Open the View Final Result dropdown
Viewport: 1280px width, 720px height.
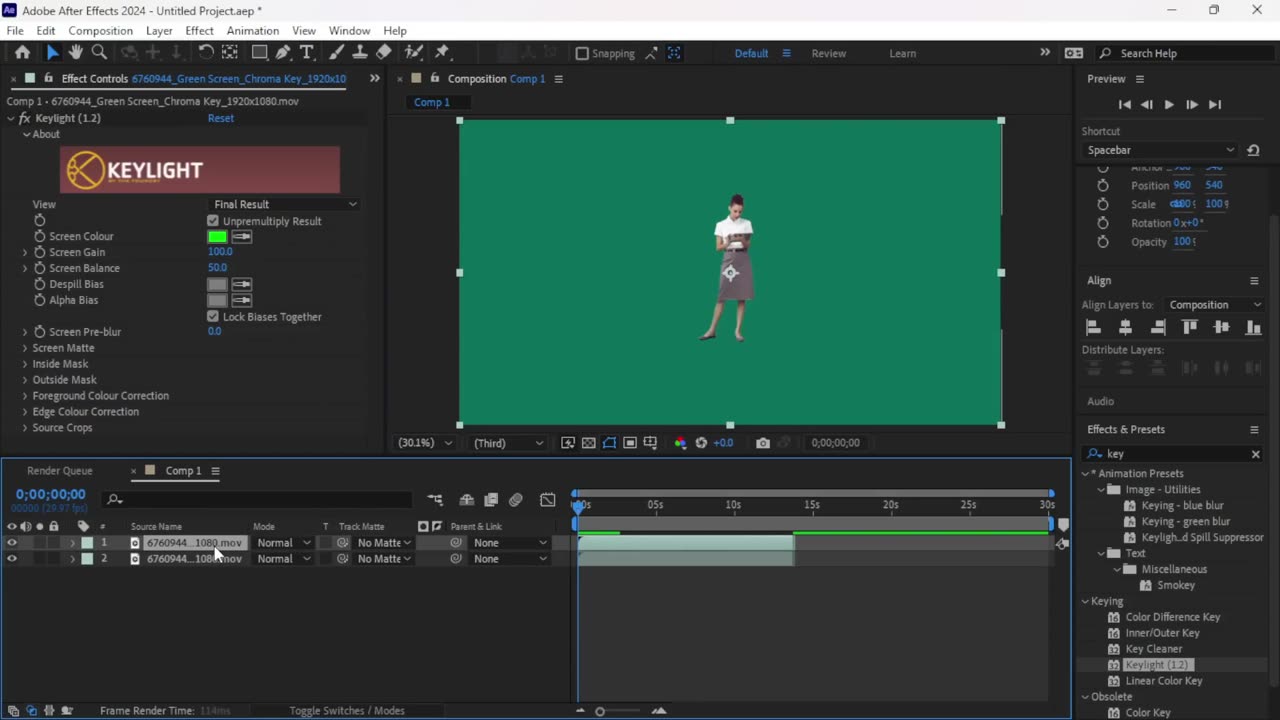pos(284,204)
